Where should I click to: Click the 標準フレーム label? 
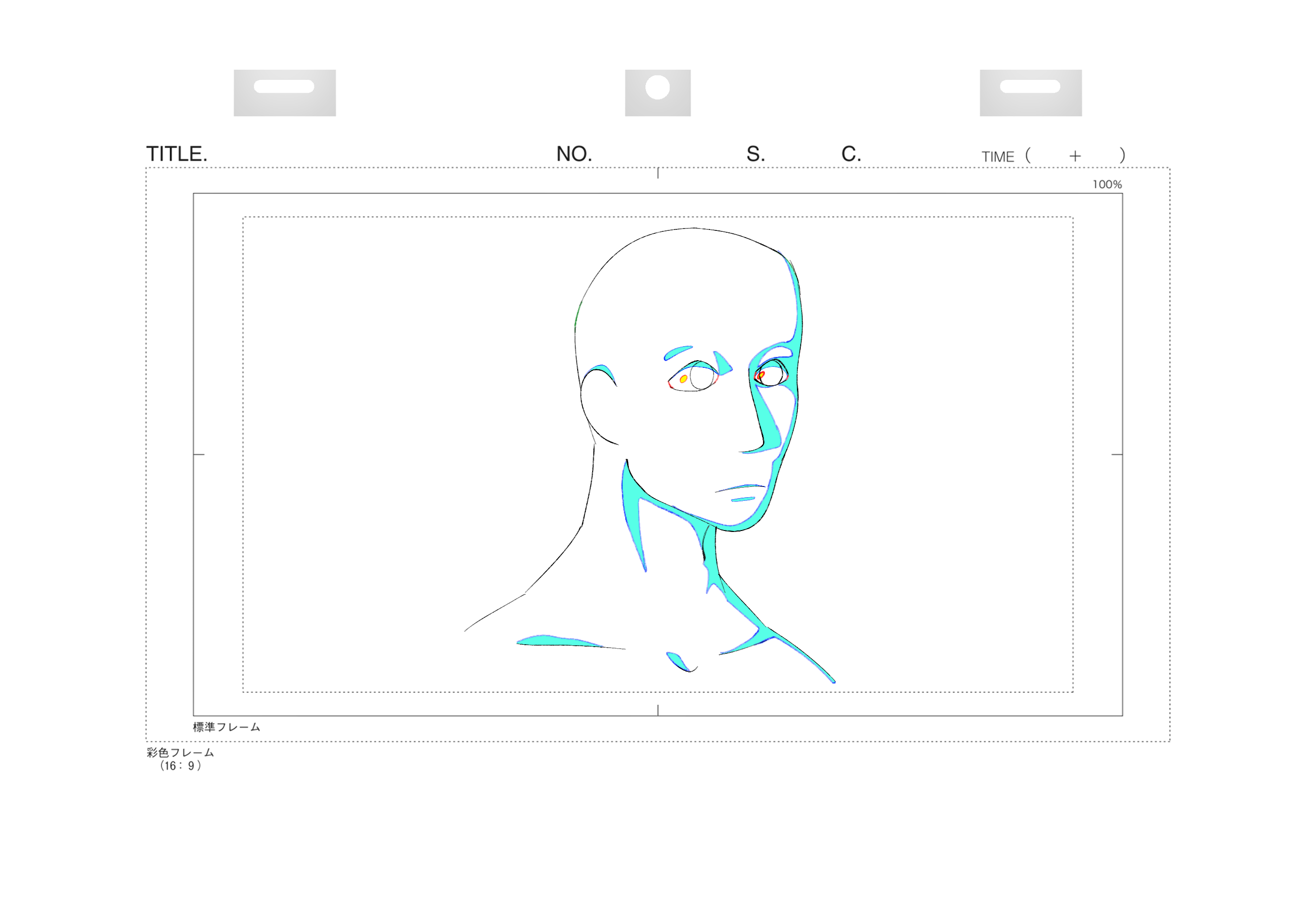click(x=226, y=727)
